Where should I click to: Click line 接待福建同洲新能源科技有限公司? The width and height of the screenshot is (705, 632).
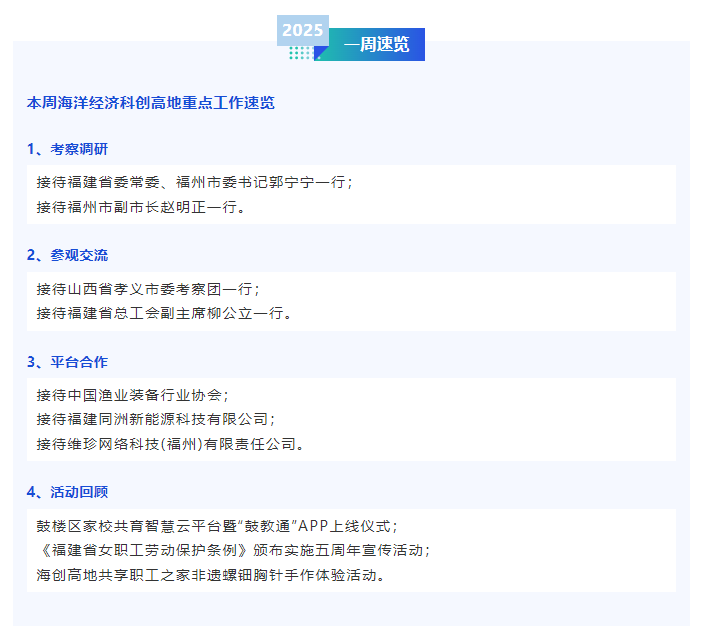(156, 419)
